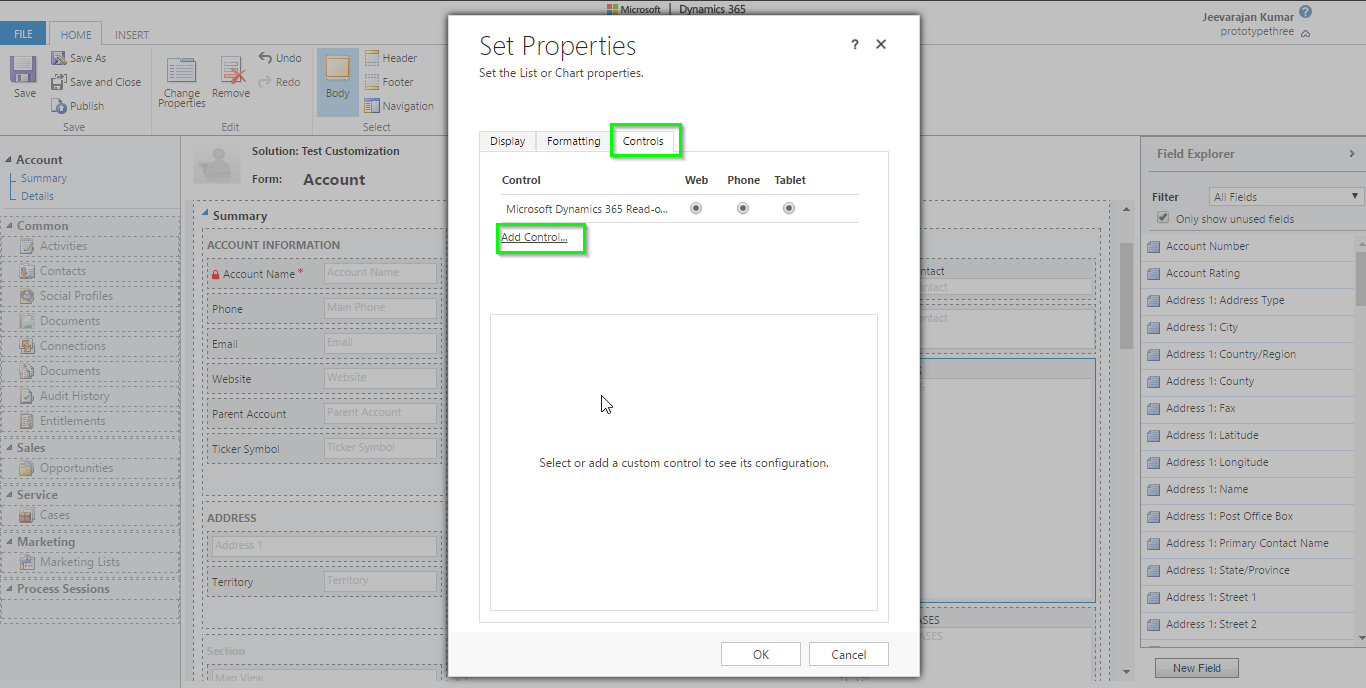The image size is (1366, 688).
Task: Open the INSERT ribbon tab
Action: 131,33
